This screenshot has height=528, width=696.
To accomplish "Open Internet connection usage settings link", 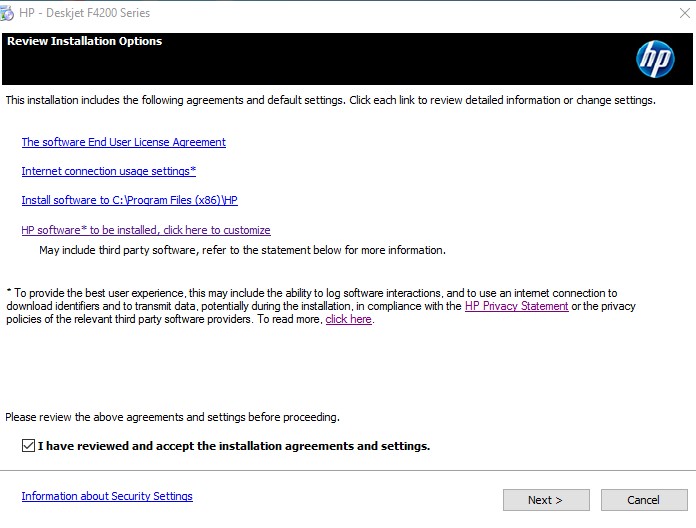I will (x=109, y=171).
